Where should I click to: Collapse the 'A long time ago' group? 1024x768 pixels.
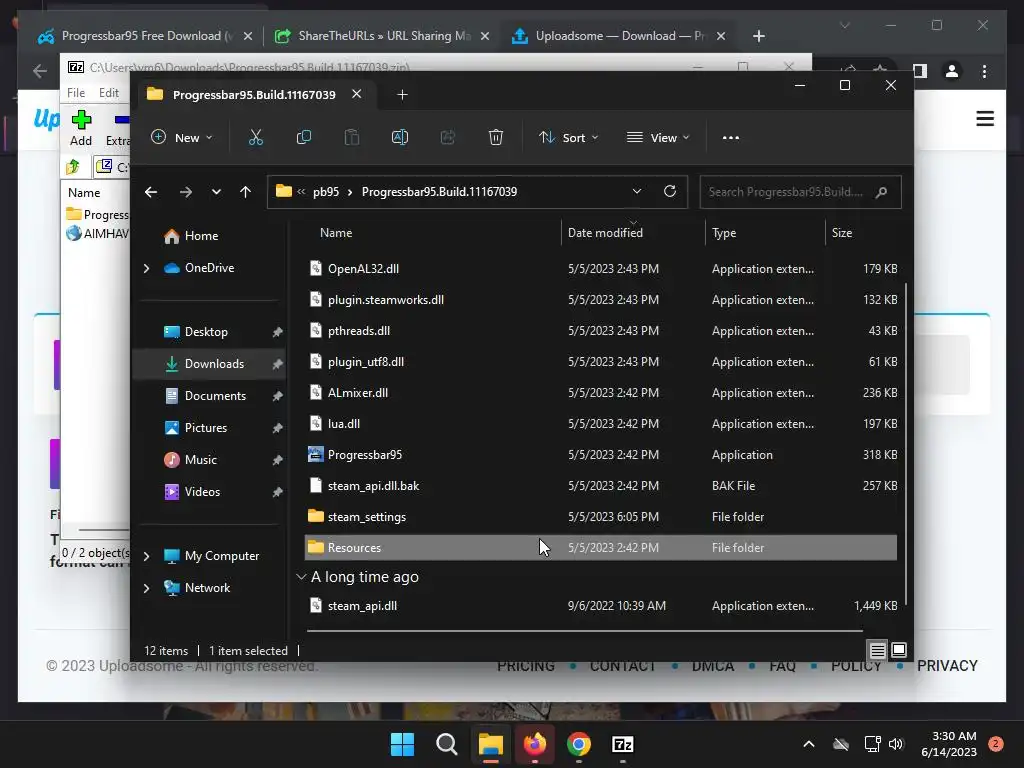pyautogui.click(x=301, y=577)
